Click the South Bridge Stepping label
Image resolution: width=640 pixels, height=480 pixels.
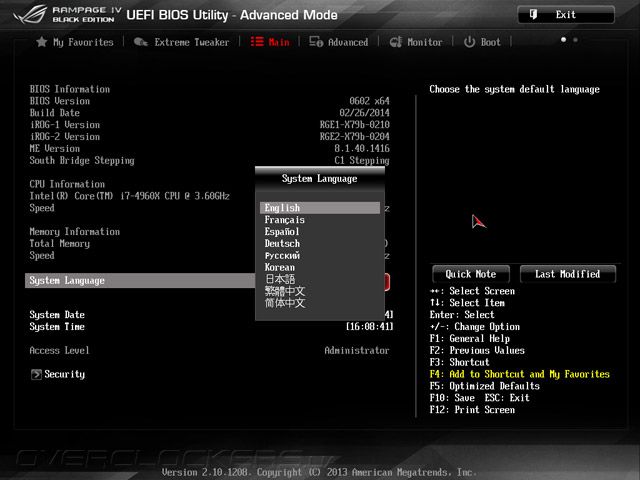pos(82,160)
